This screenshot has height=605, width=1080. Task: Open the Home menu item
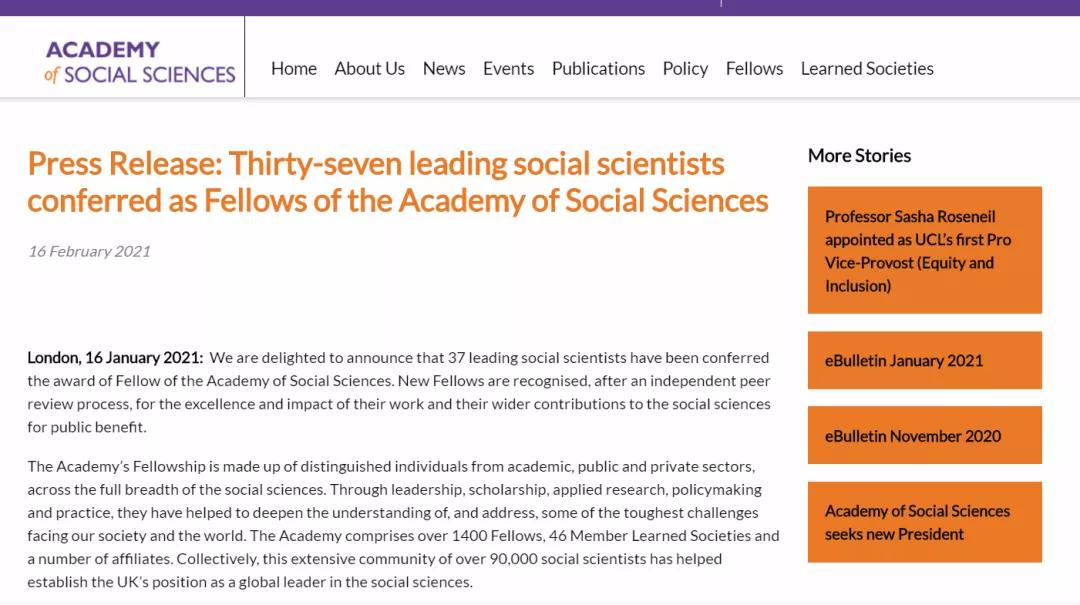coord(293,68)
